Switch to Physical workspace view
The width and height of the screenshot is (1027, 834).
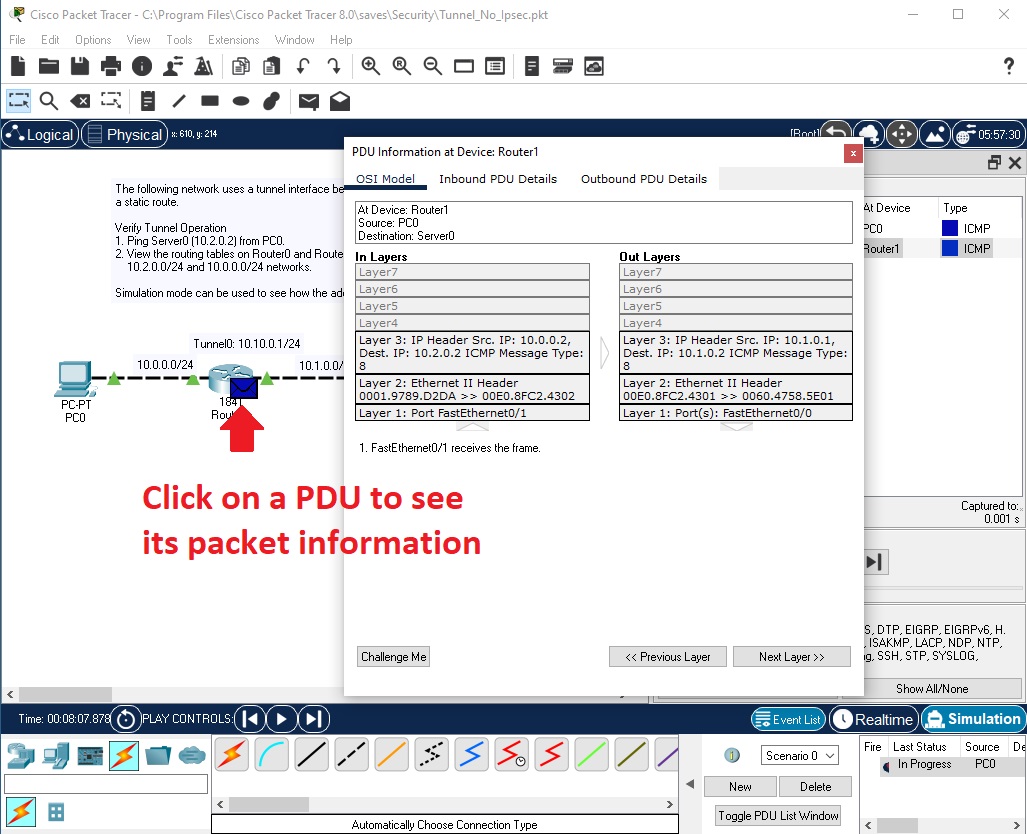(124, 134)
